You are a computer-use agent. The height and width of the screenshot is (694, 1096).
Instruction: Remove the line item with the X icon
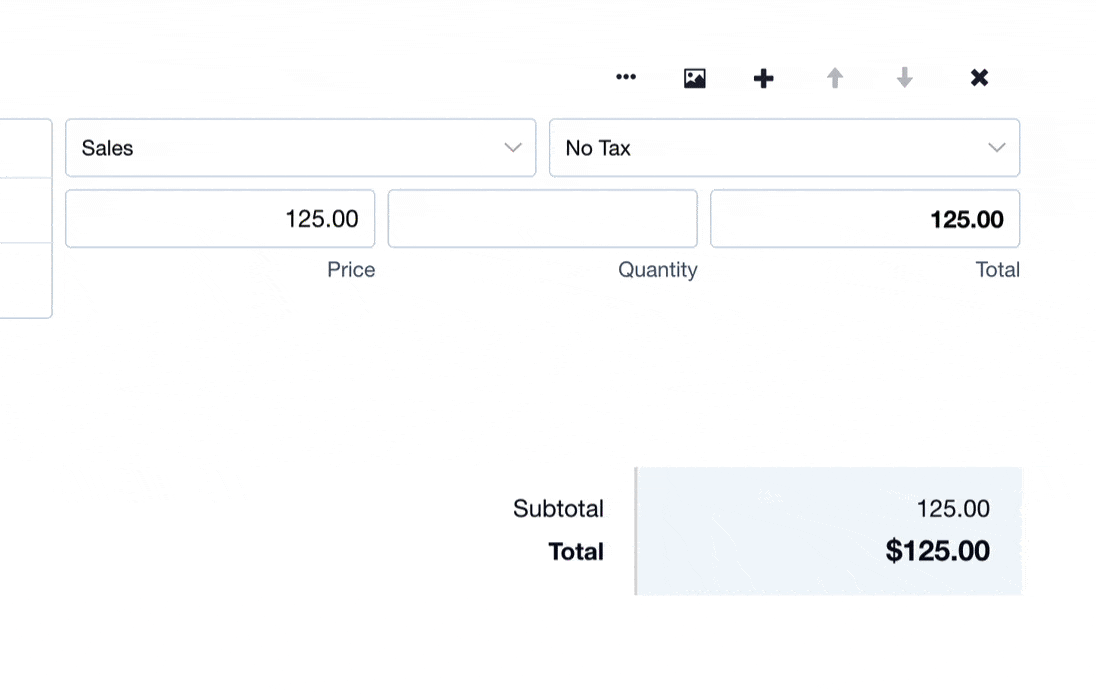[x=979, y=77]
